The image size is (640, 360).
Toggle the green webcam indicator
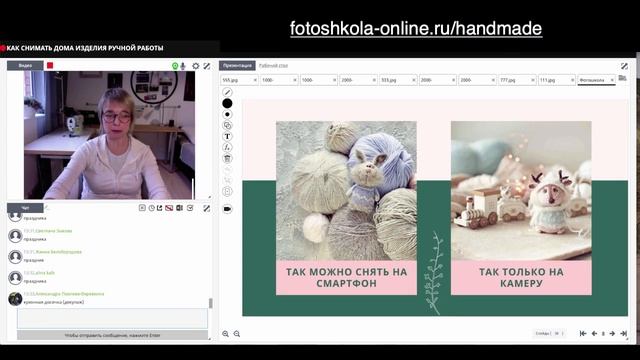click(x=175, y=66)
